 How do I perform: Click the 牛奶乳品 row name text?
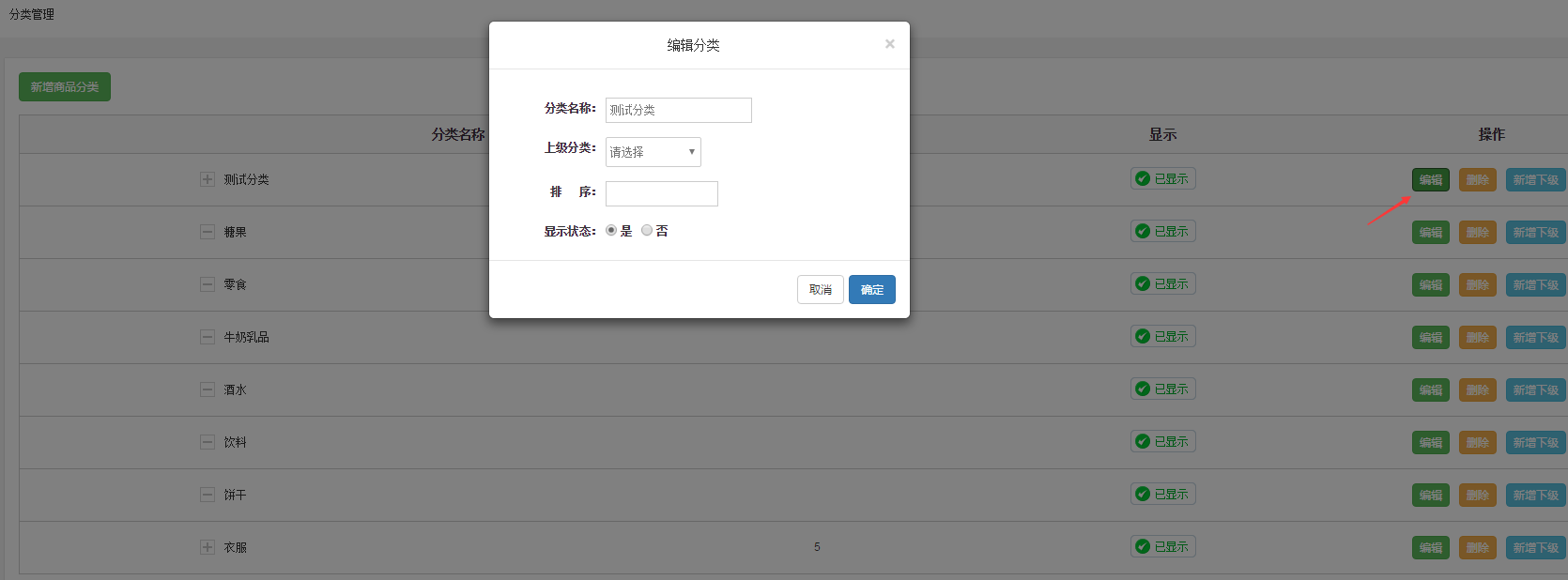tap(246, 337)
